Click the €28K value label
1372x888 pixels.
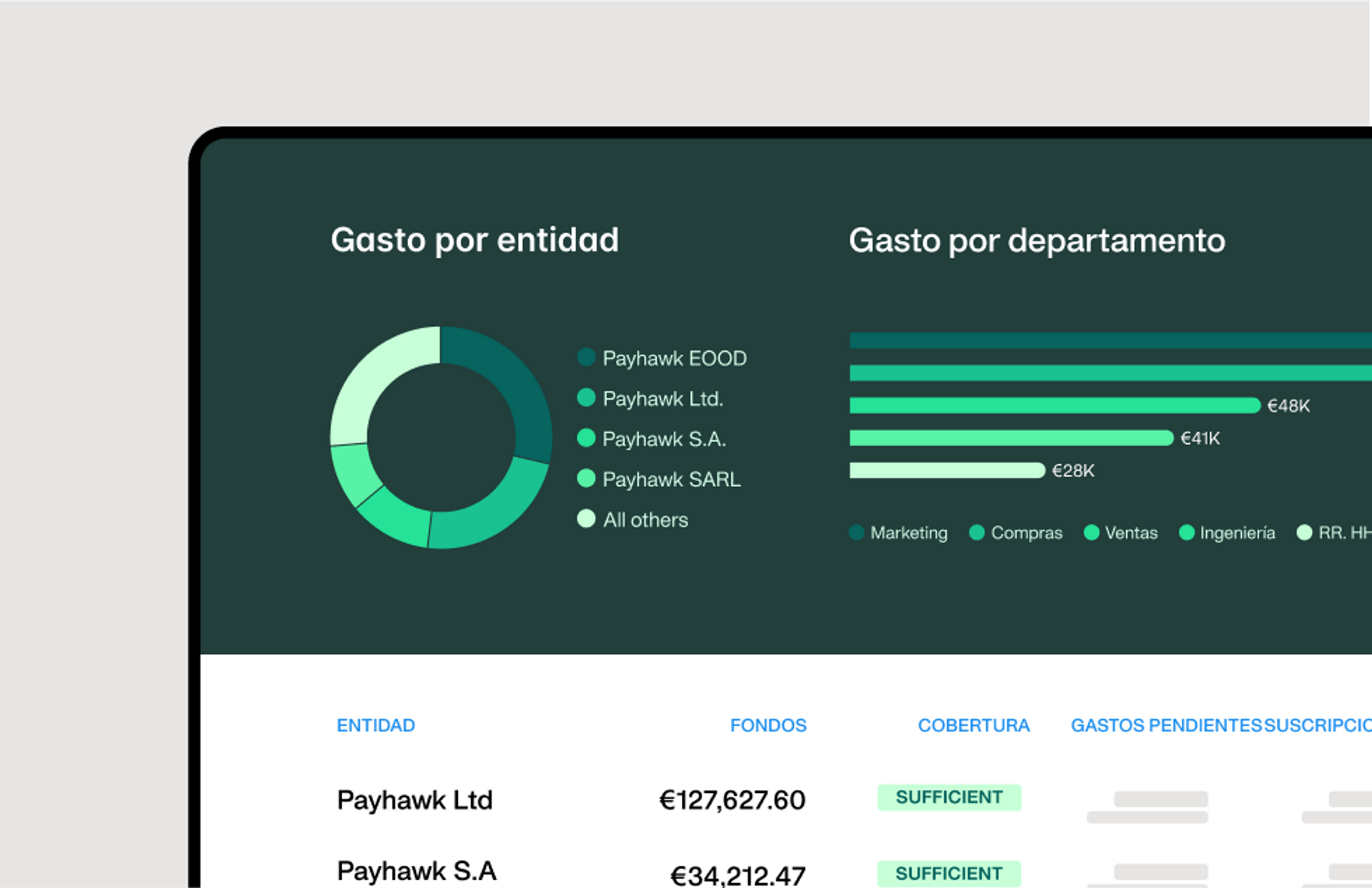tap(1073, 470)
